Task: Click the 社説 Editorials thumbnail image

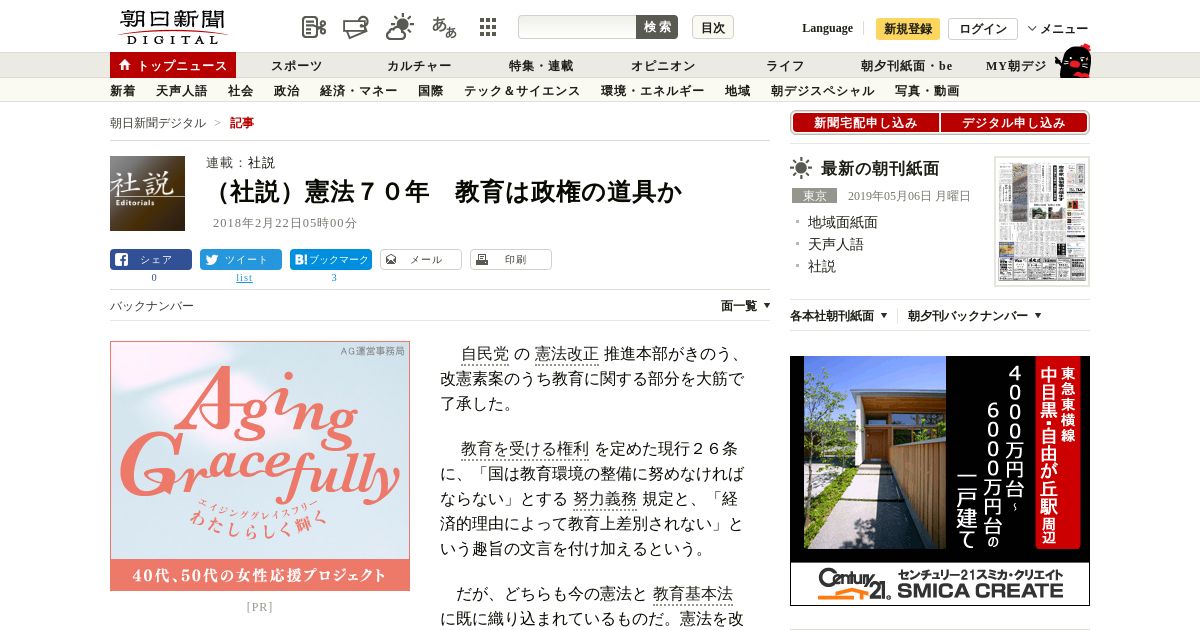Action: (147, 193)
